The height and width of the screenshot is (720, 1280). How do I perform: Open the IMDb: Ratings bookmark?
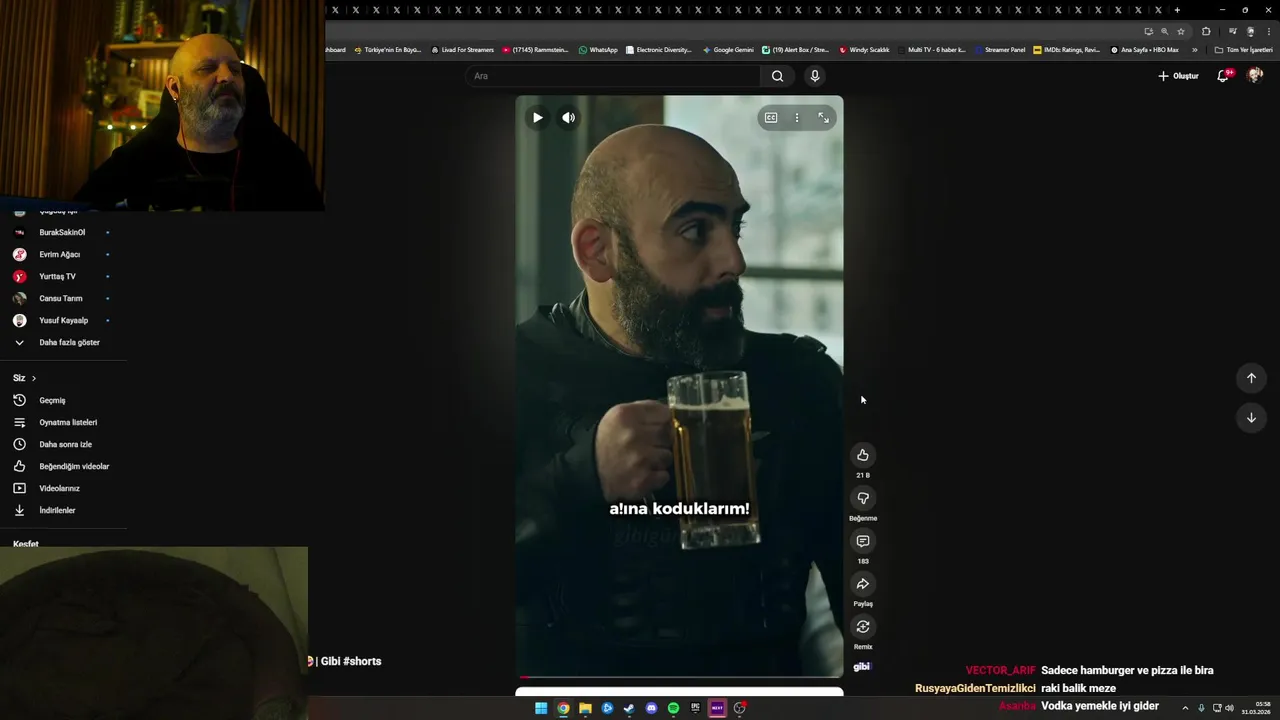pyautogui.click(x=1066, y=49)
